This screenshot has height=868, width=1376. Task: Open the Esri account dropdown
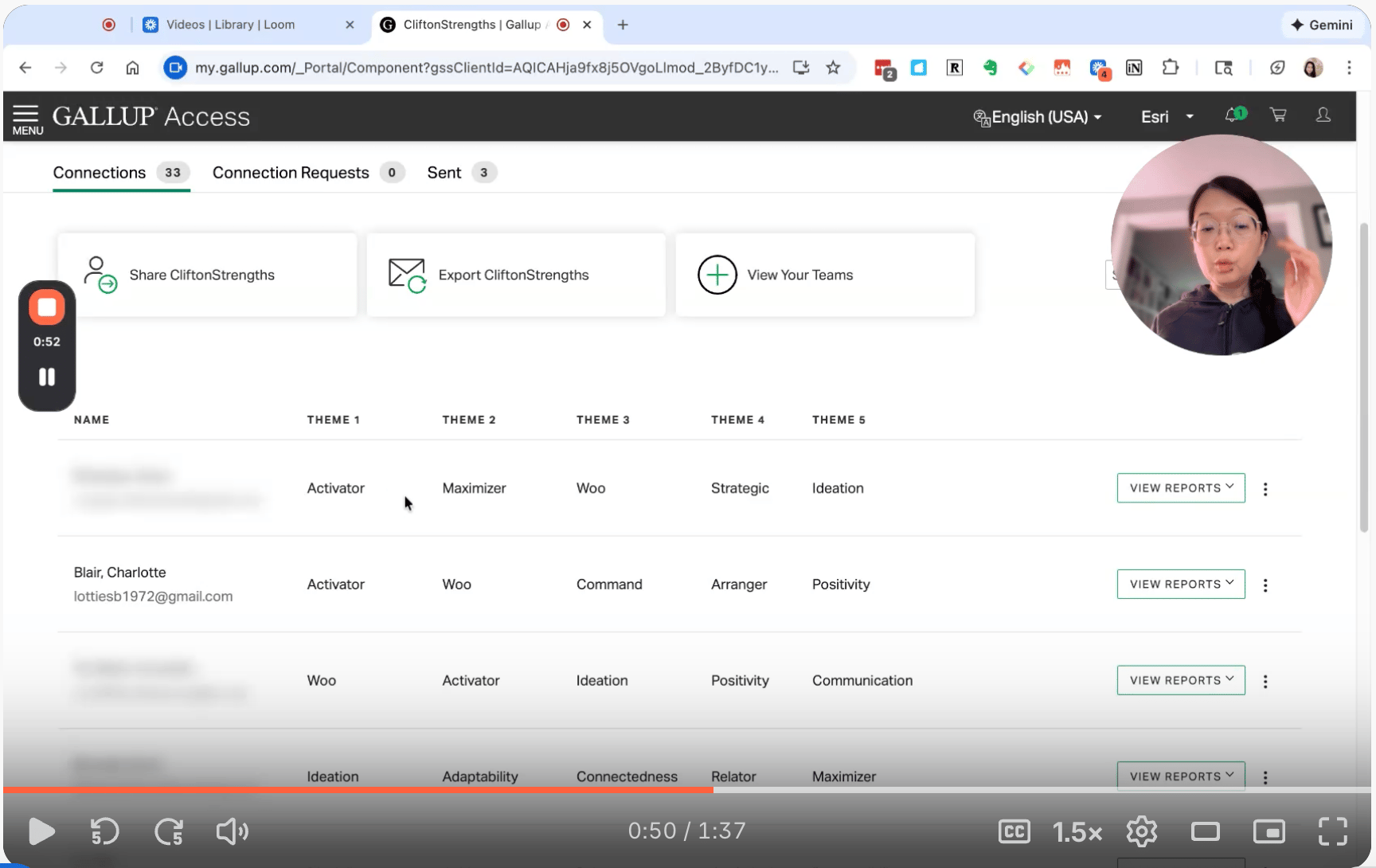click(1167, 117)
